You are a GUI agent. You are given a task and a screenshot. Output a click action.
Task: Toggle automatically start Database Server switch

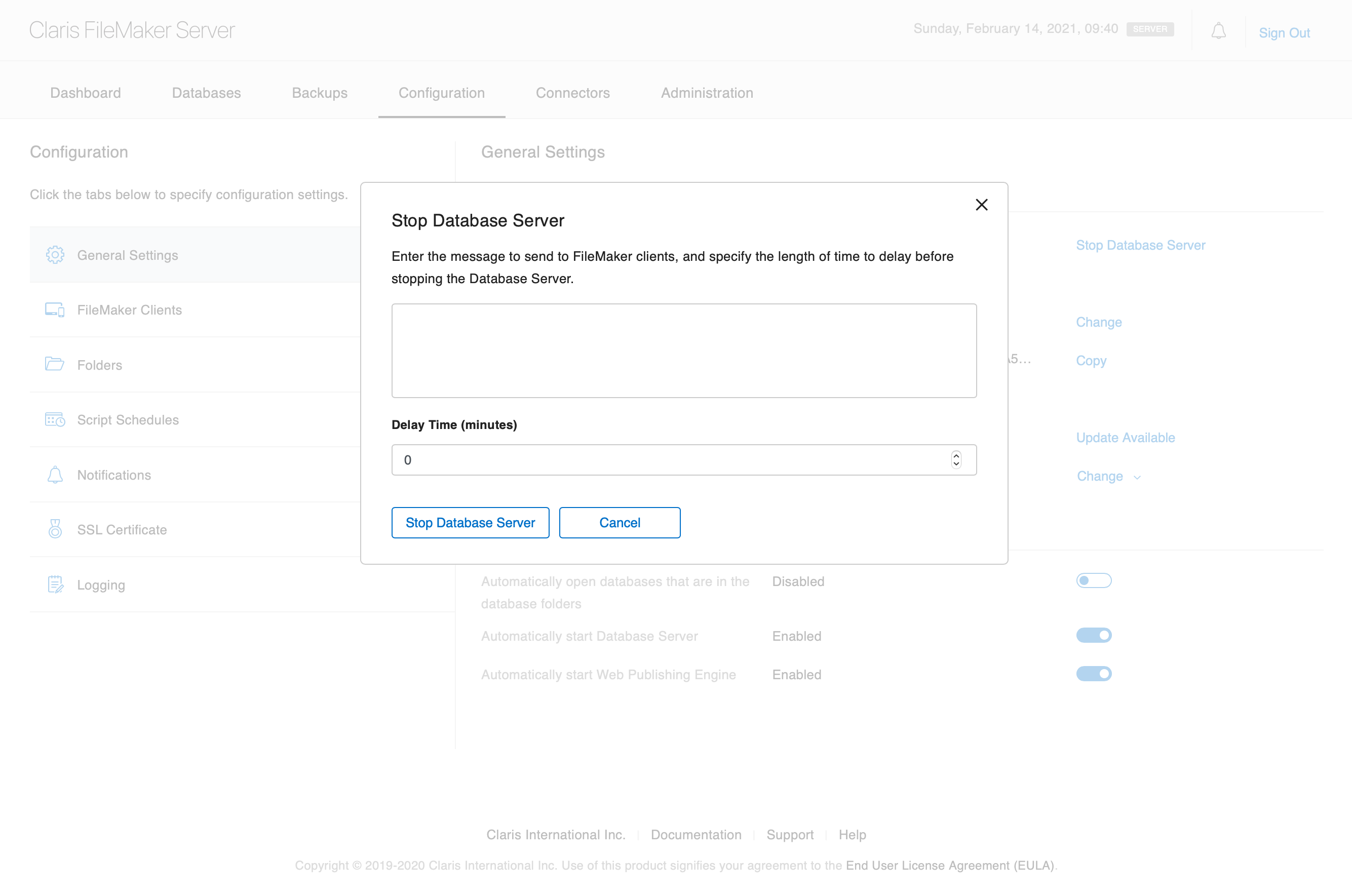pos(1094,636)
